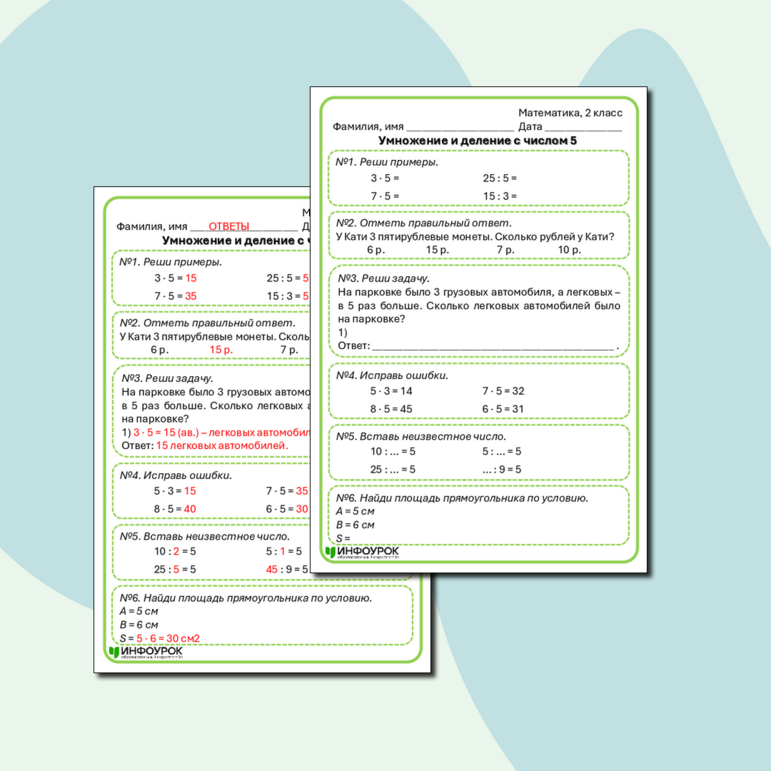Click the '... : 9 = 5' equation on blank worksheet
Screen dimensions: 771x771
tap(503, 469)
